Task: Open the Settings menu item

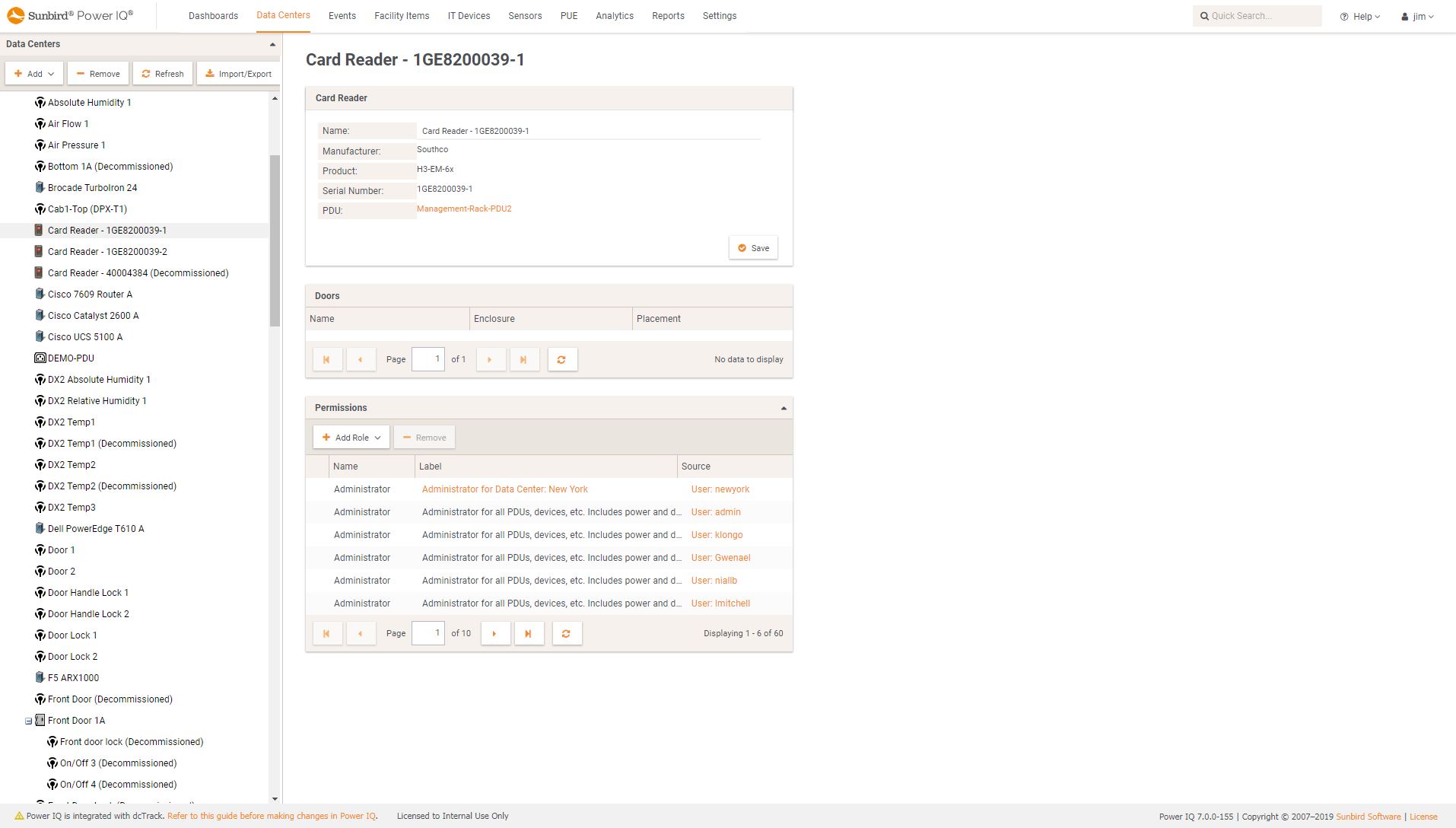Action: point(718,15)
